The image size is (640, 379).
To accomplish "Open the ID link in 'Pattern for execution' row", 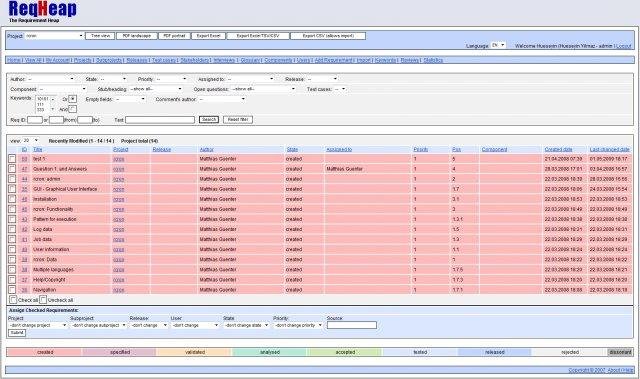I will pyautogui.click(x=24, y=219).
